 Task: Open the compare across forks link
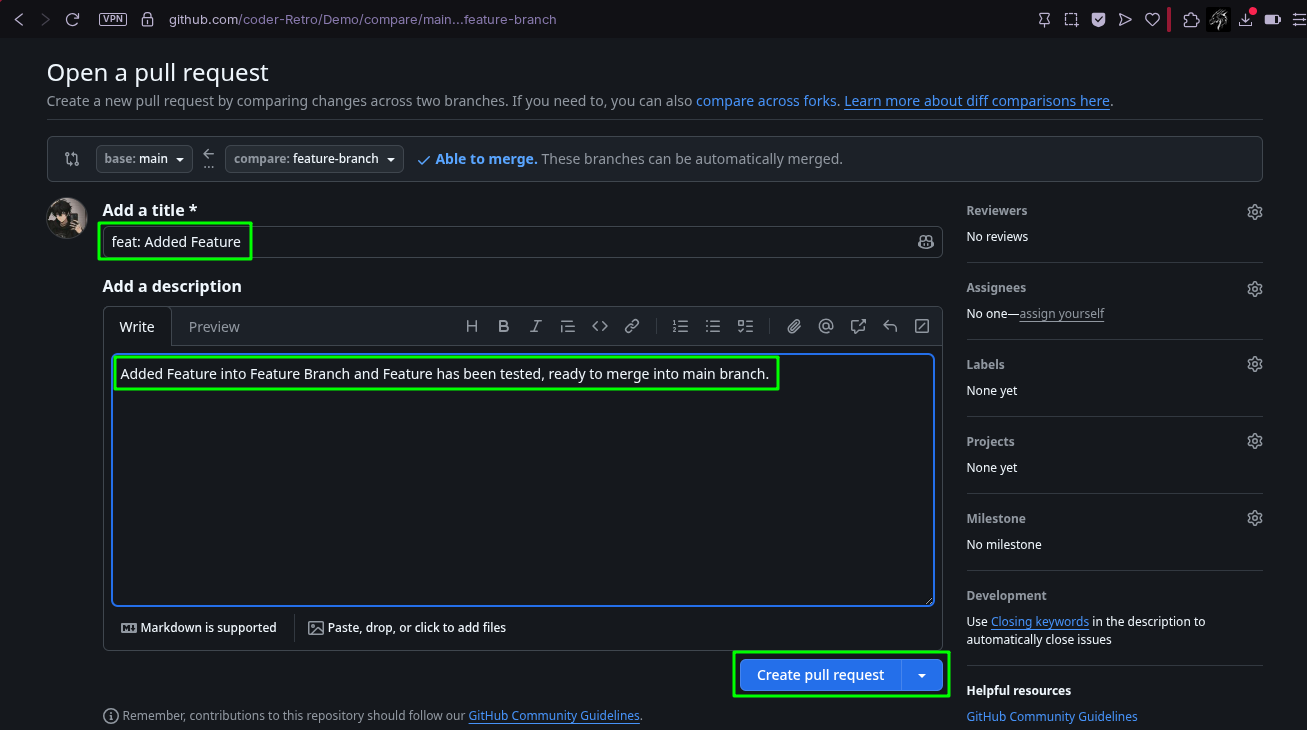click(766, 101)
